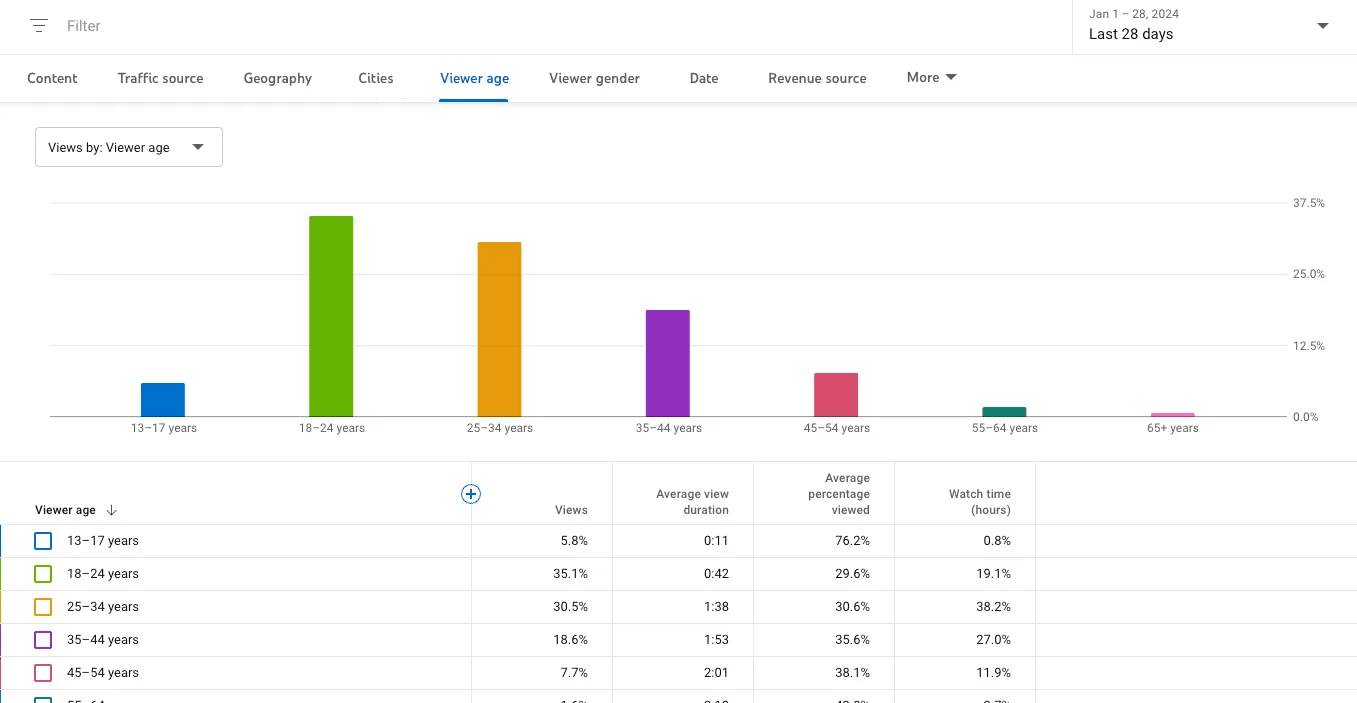Viewport: 1357px width, 703px height.
Task: Expand the More tabs menu
Action: click(930, 77)
